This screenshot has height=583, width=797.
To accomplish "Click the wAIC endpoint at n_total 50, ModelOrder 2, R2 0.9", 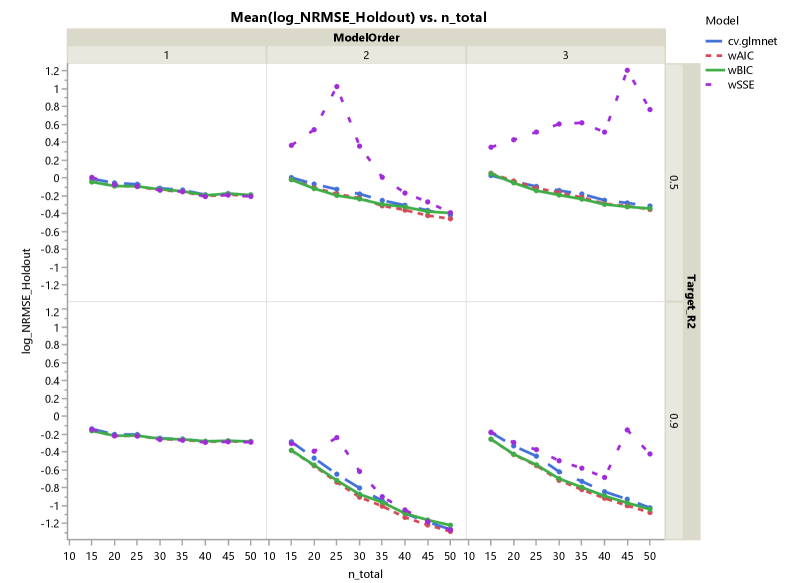I will [x=450, y=531].
